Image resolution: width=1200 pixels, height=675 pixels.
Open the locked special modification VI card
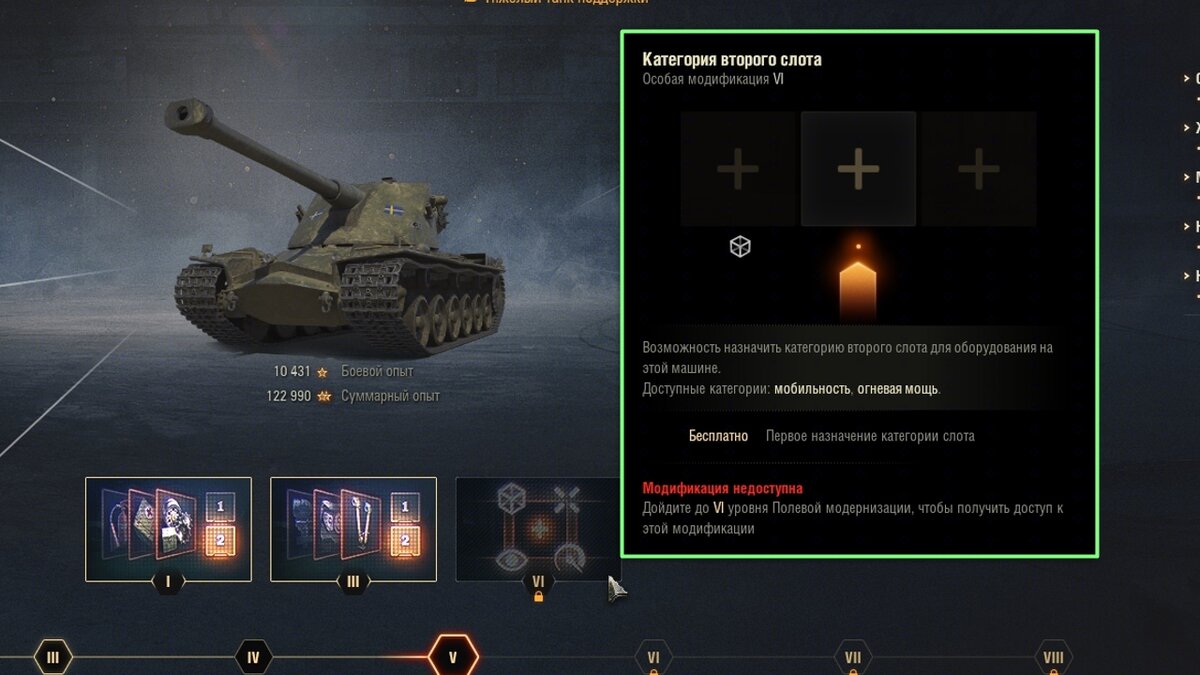[x=538, y=529]
